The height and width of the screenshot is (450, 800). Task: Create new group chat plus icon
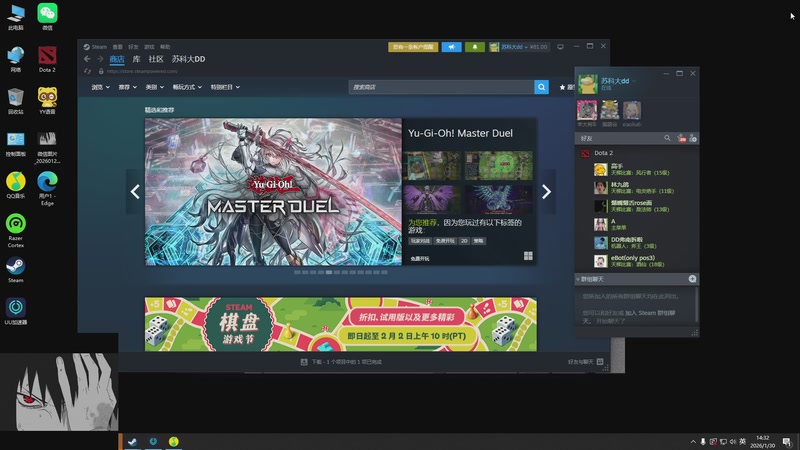pyautogui.click(x=692, y=279)
